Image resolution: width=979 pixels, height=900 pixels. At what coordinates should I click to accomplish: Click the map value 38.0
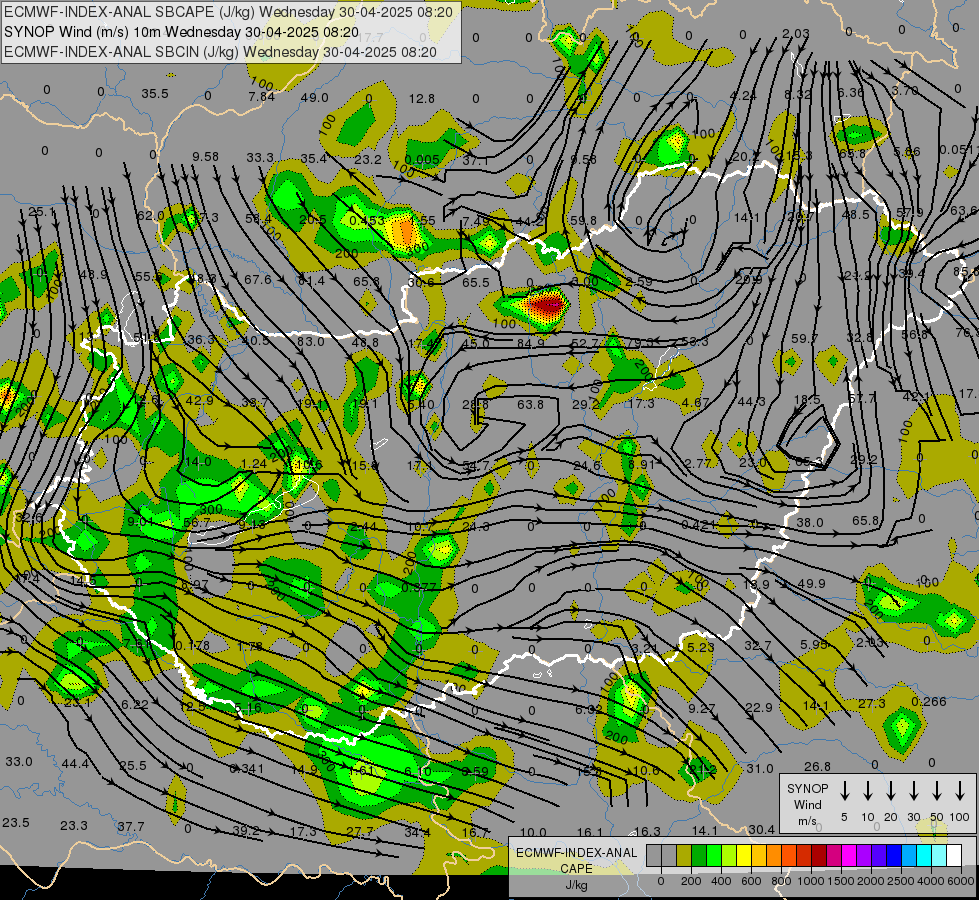(810, 522)
